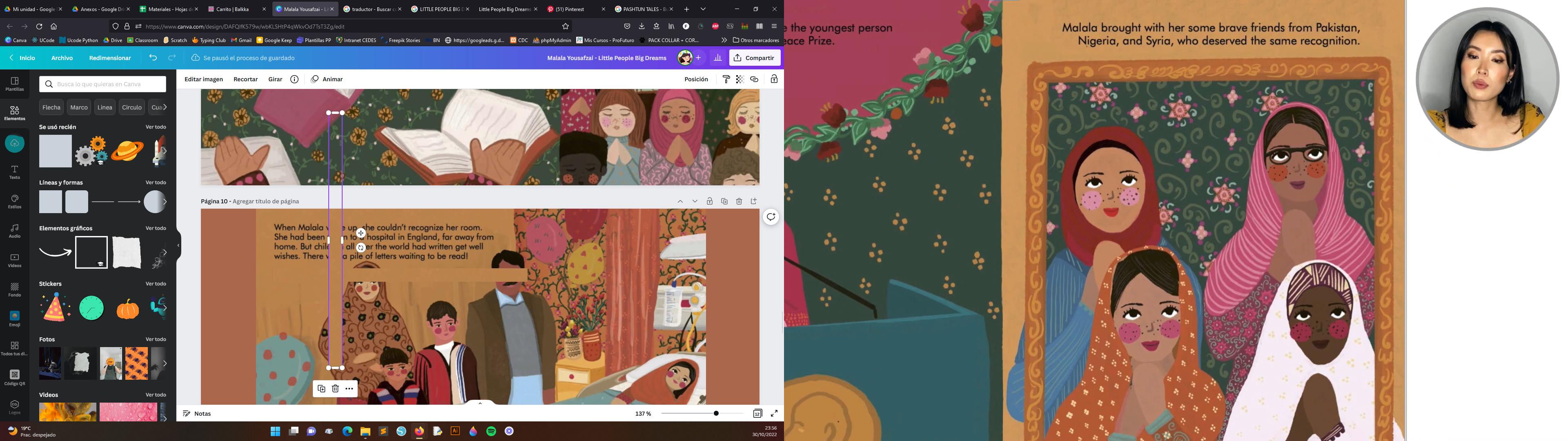
Task: Toggle the lock on the toolbar
Action: pos(774,79)
